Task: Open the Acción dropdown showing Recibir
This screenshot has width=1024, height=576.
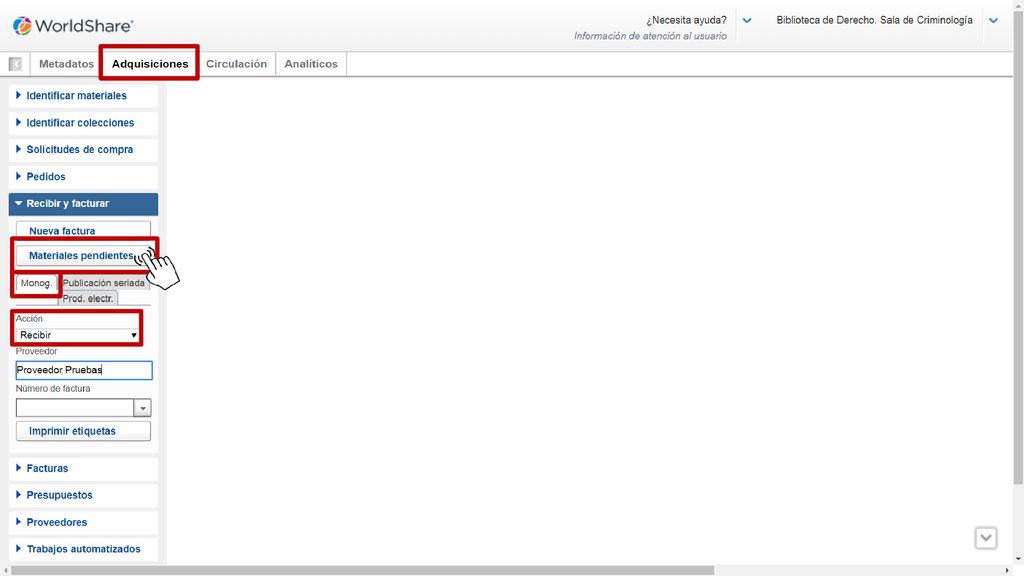Action: click(77, 335)
